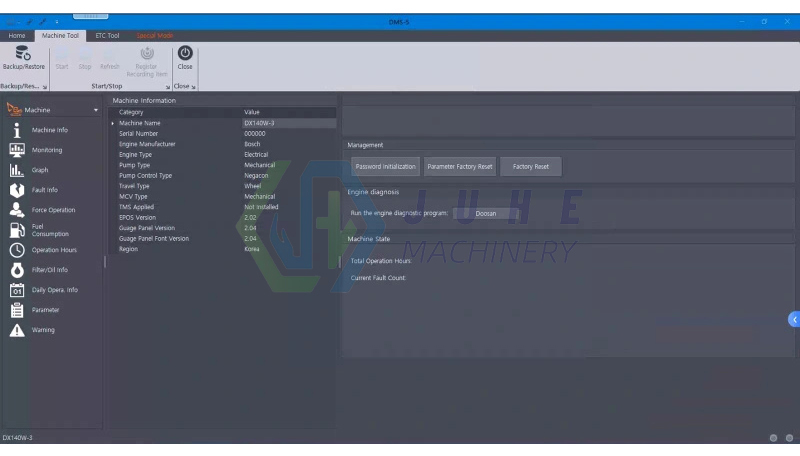Click the Close power icon in ribbon
Screen dimensions: 800x456
coord(185,54)
